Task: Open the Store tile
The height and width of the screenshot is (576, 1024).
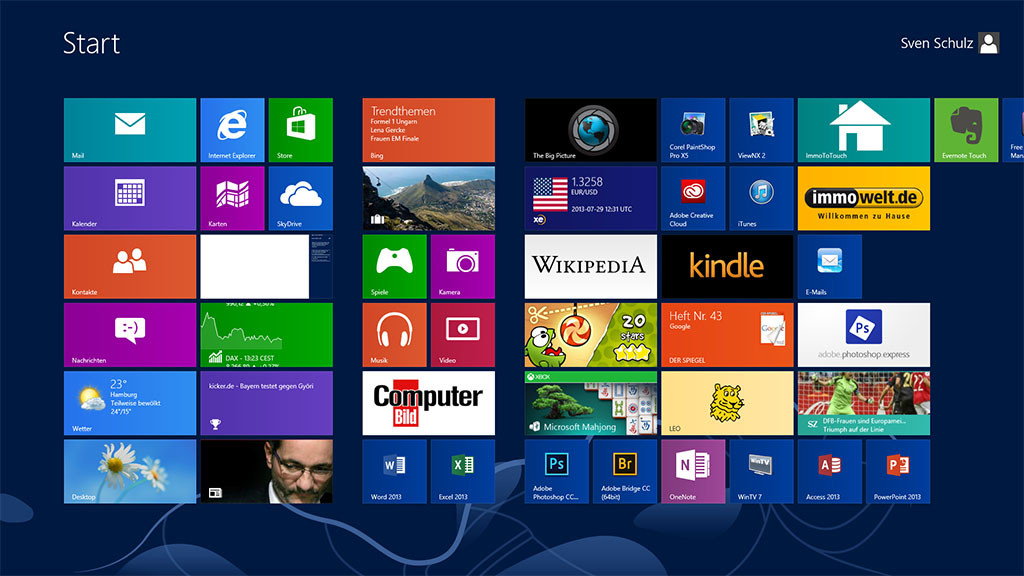Action: tap(300, 130)
